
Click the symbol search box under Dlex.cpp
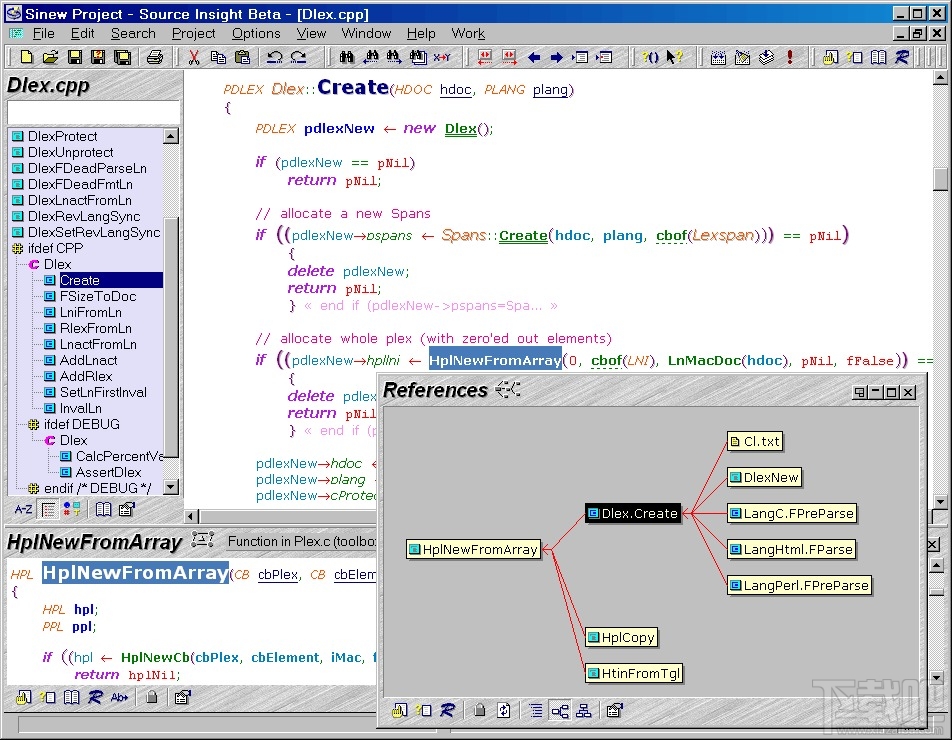click(93, 112)
